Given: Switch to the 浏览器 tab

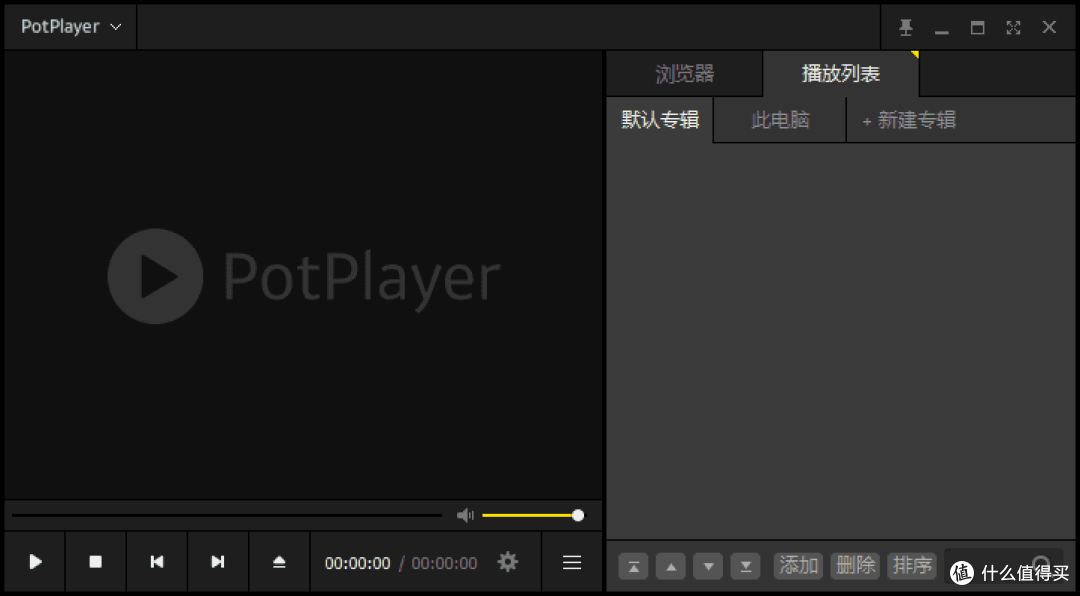Looking at the screenshot, I should pos(685,74).
